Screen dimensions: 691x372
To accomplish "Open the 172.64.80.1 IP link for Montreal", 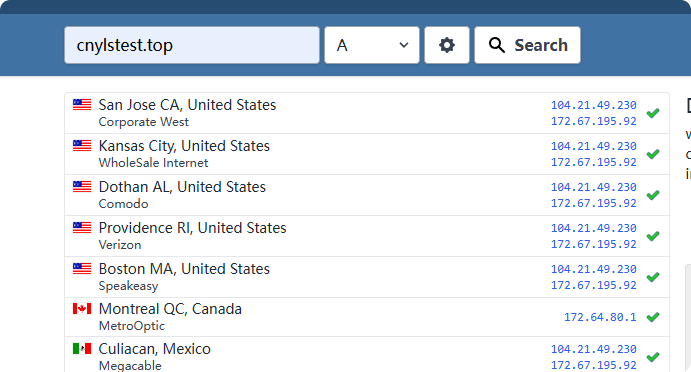I will (x=600, y=317).
